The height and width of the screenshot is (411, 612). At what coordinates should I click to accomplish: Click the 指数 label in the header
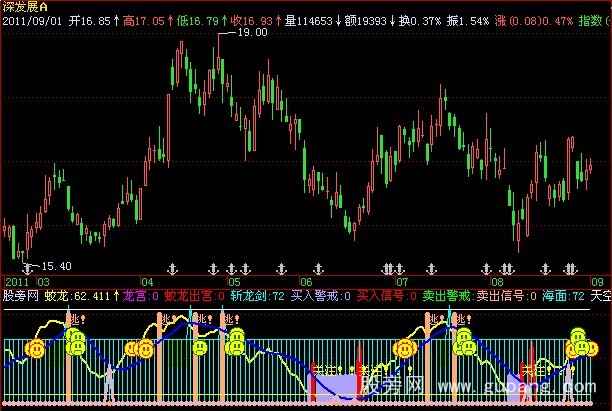pos(588,18)
